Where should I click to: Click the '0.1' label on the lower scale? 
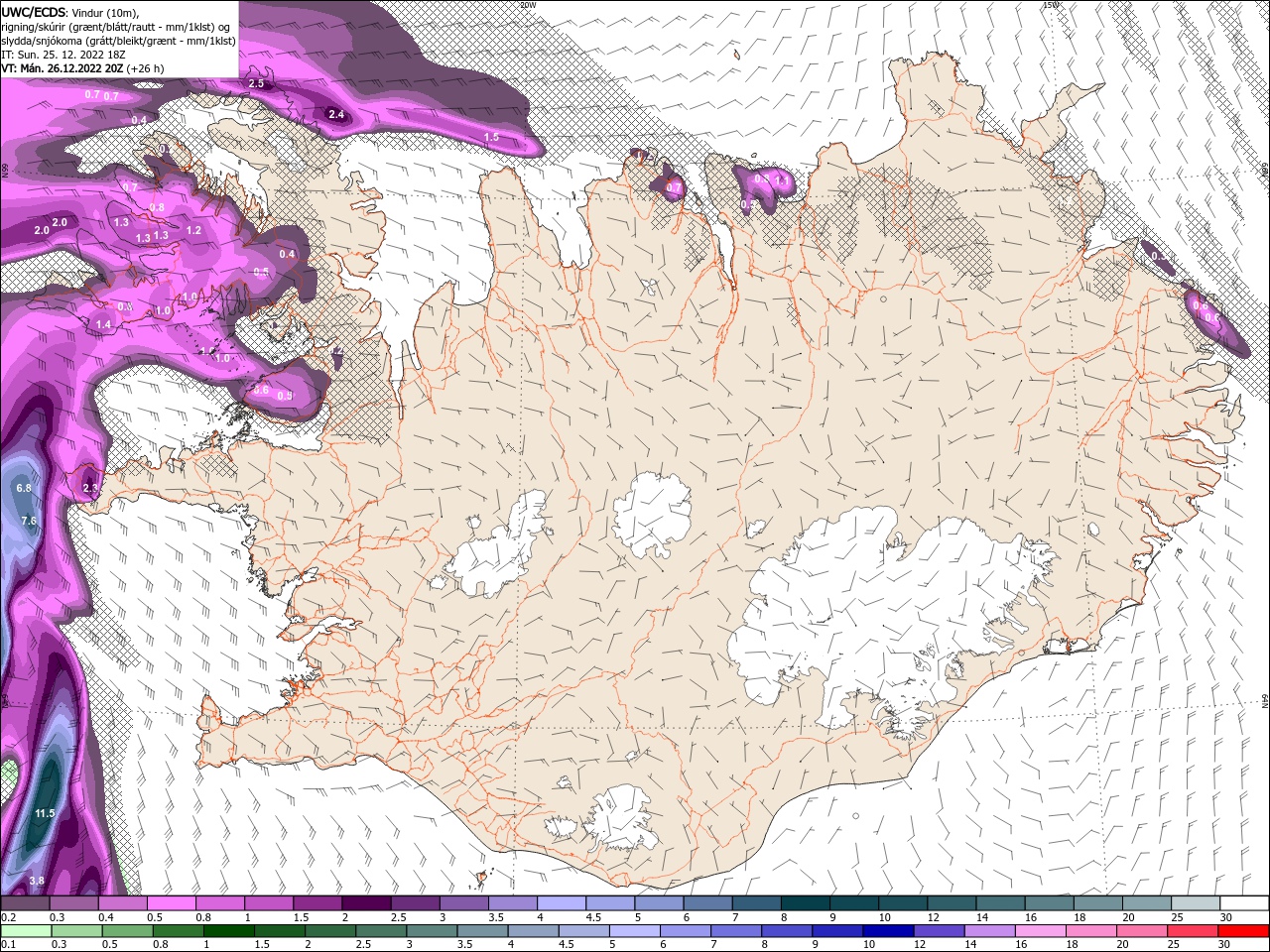[x=7, y=945]
